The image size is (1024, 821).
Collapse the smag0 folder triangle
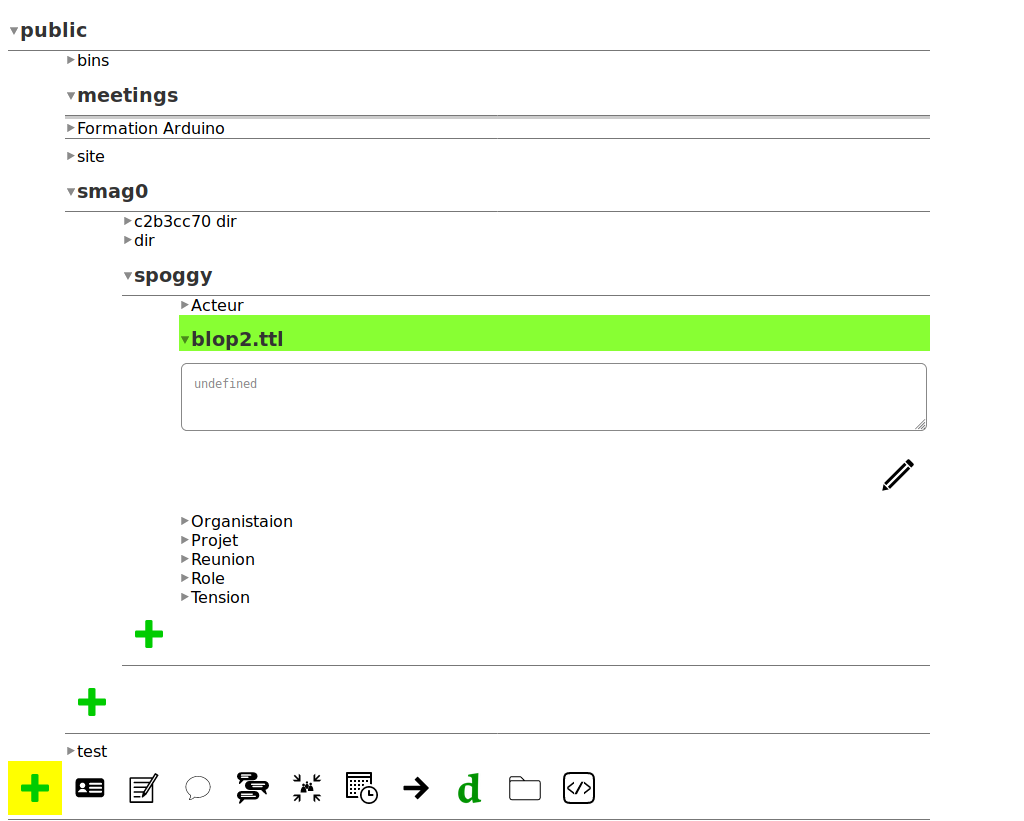tap(71, 192)
